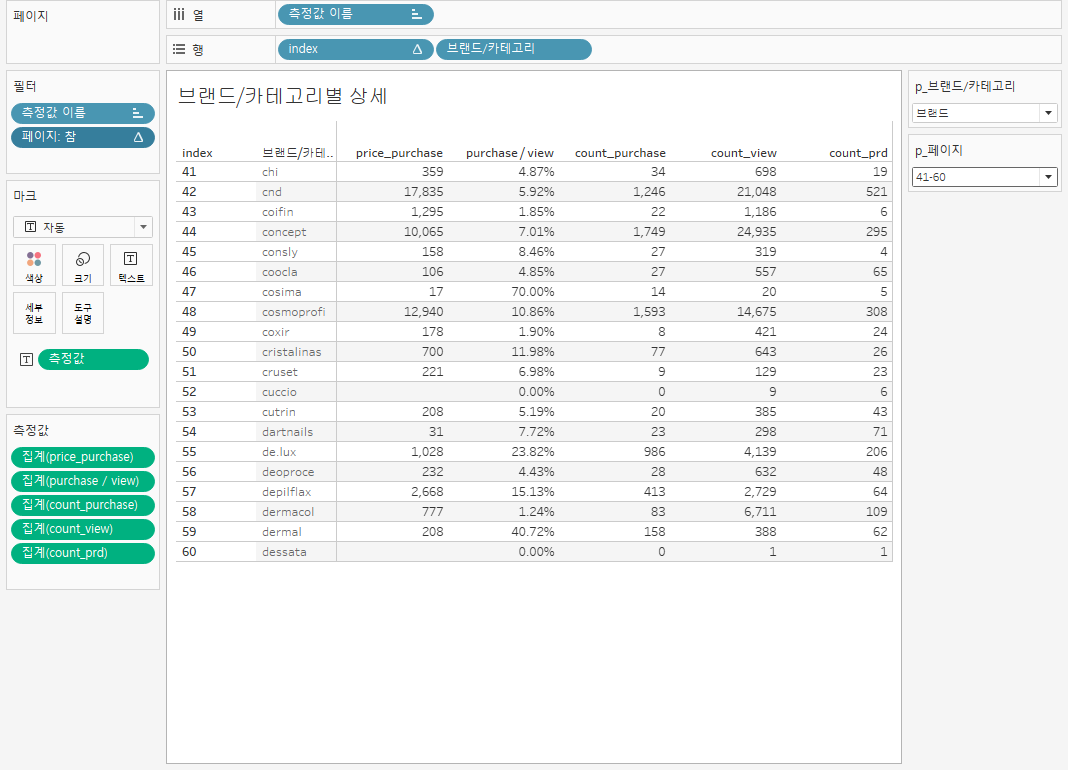The width and height of the screenshot is (1068, 770).
Task: Open the Tooltip (도구 설명) mark card
Action: (x=83, y=313)
